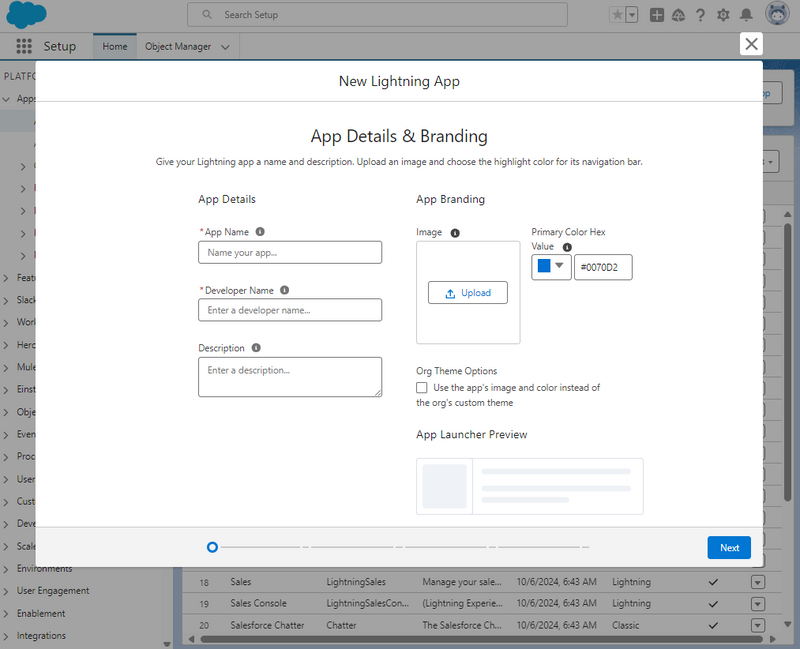Open the Setup gear menu
This screenshot has height=649, width=800.
point(723,15)
